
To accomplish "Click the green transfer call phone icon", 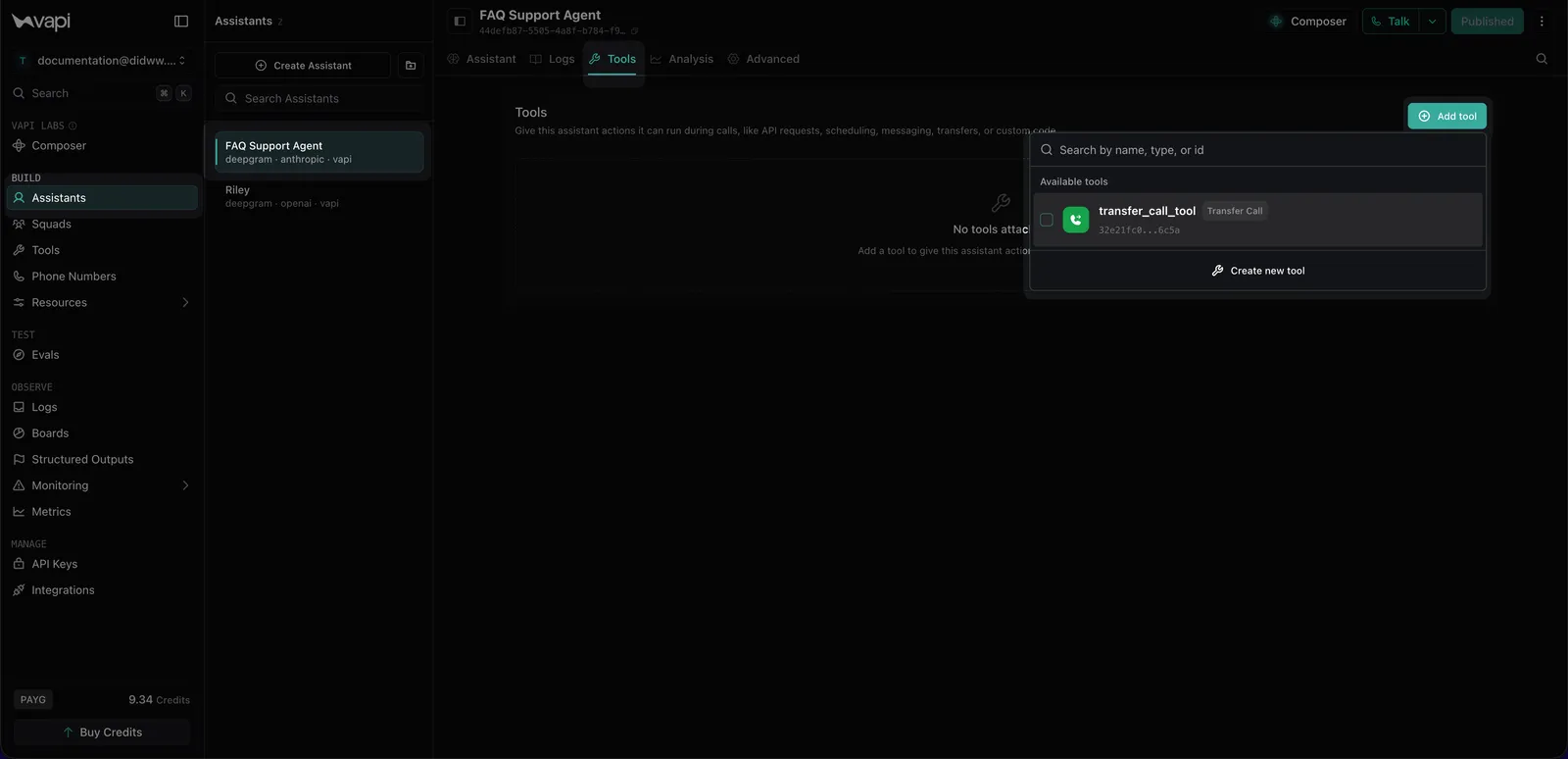I will click(x=1076, y=220).
